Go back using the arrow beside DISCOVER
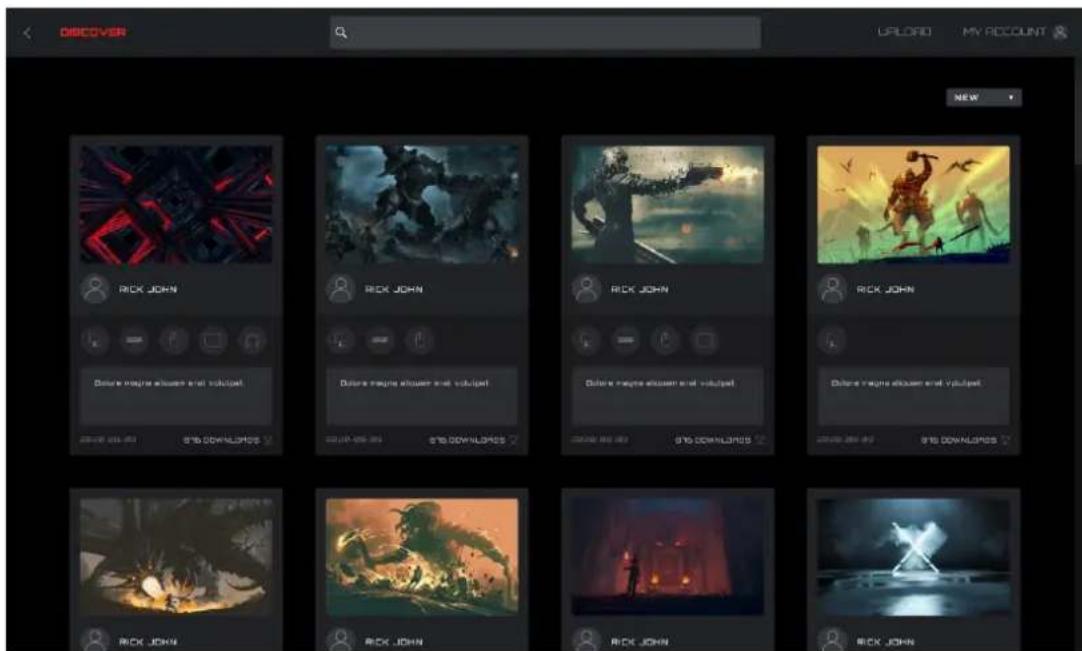This screenshot has width=1082, height=651. pyautogui.click(x=28, y=32)
